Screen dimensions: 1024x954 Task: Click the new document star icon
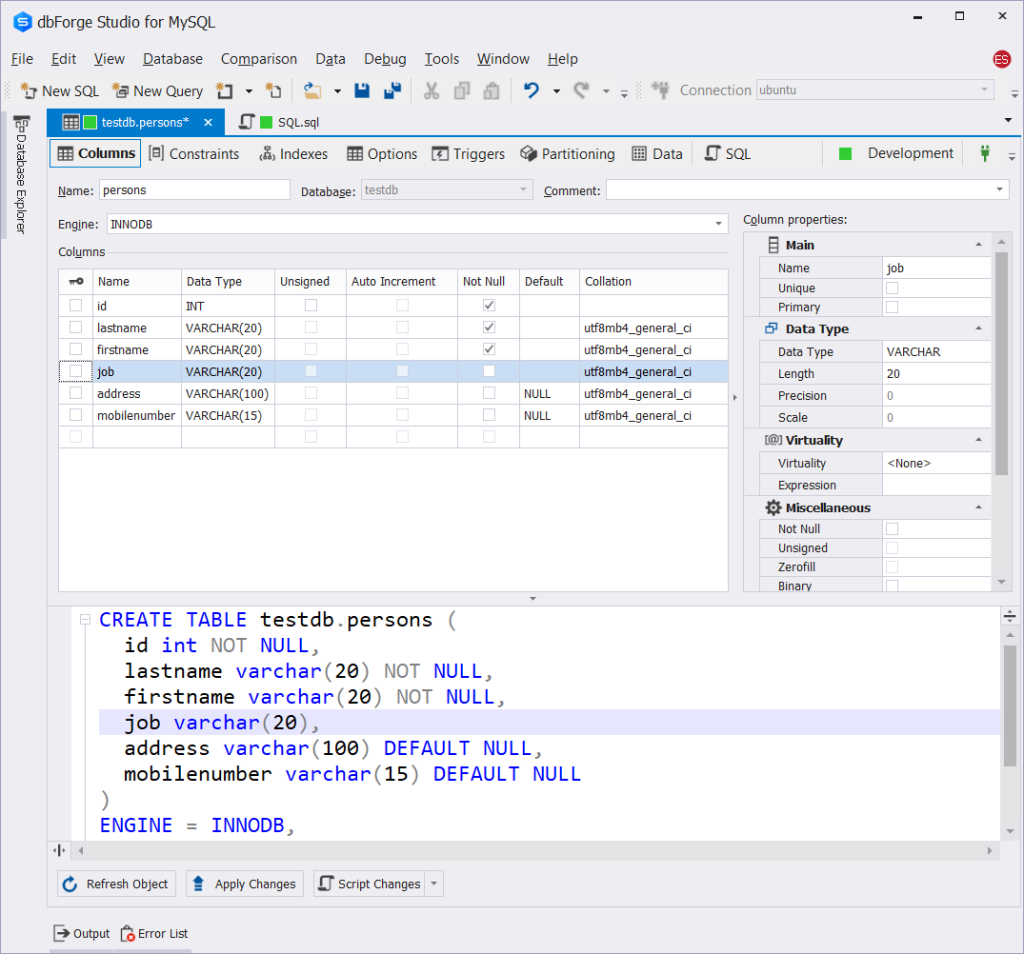(x=273, y=91)
